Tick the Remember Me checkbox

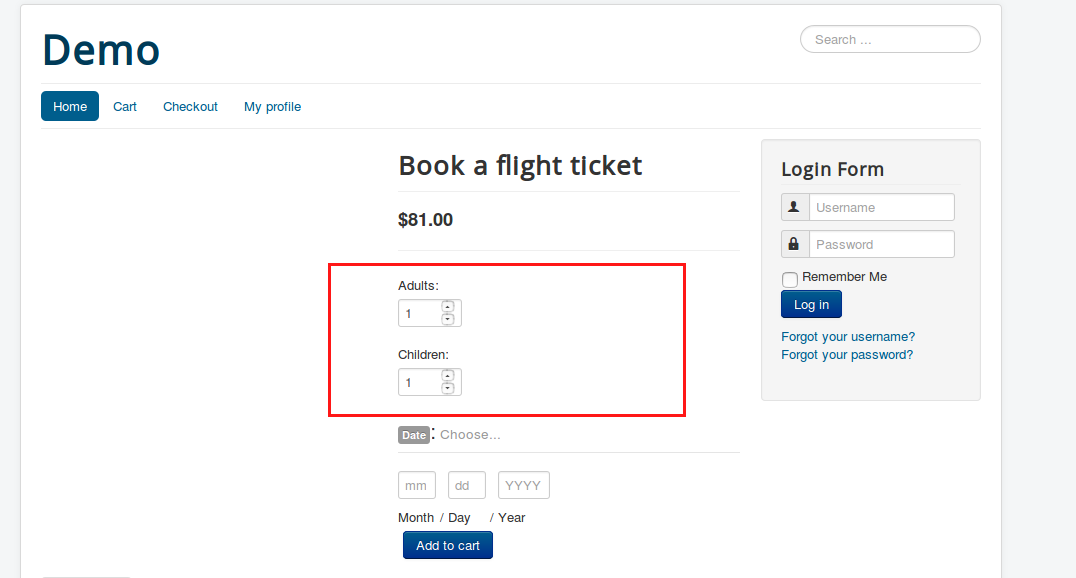(x=790, y=279)
